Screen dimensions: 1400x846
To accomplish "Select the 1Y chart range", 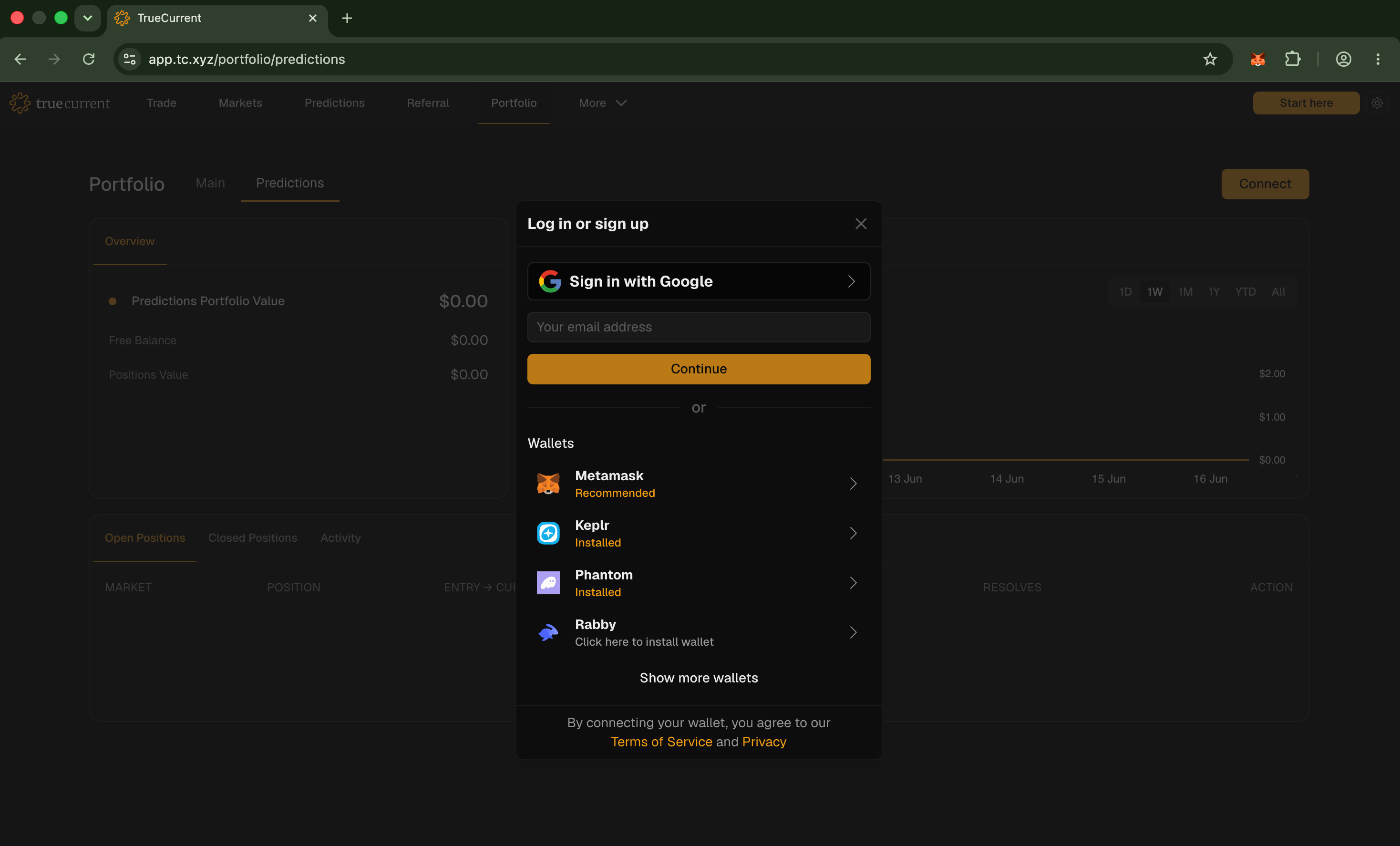I will 1214,291.
